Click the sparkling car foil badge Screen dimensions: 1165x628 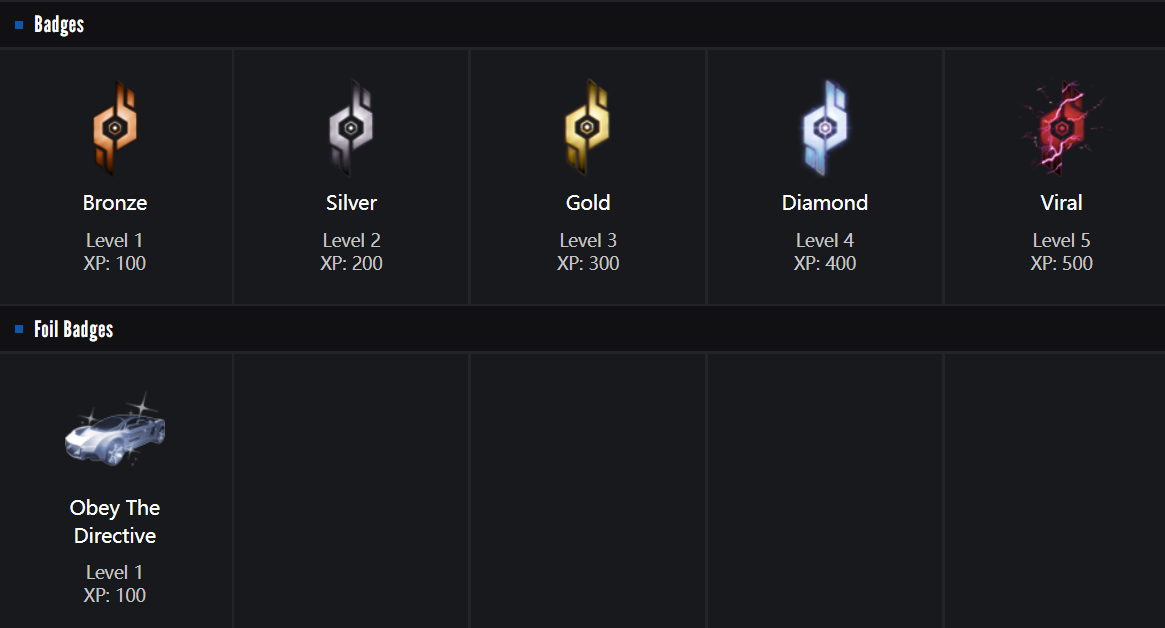115,432
